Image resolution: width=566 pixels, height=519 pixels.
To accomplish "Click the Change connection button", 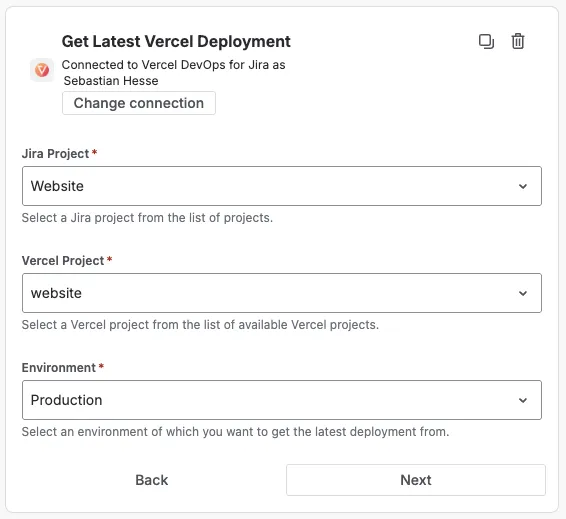I will point(139,103).
